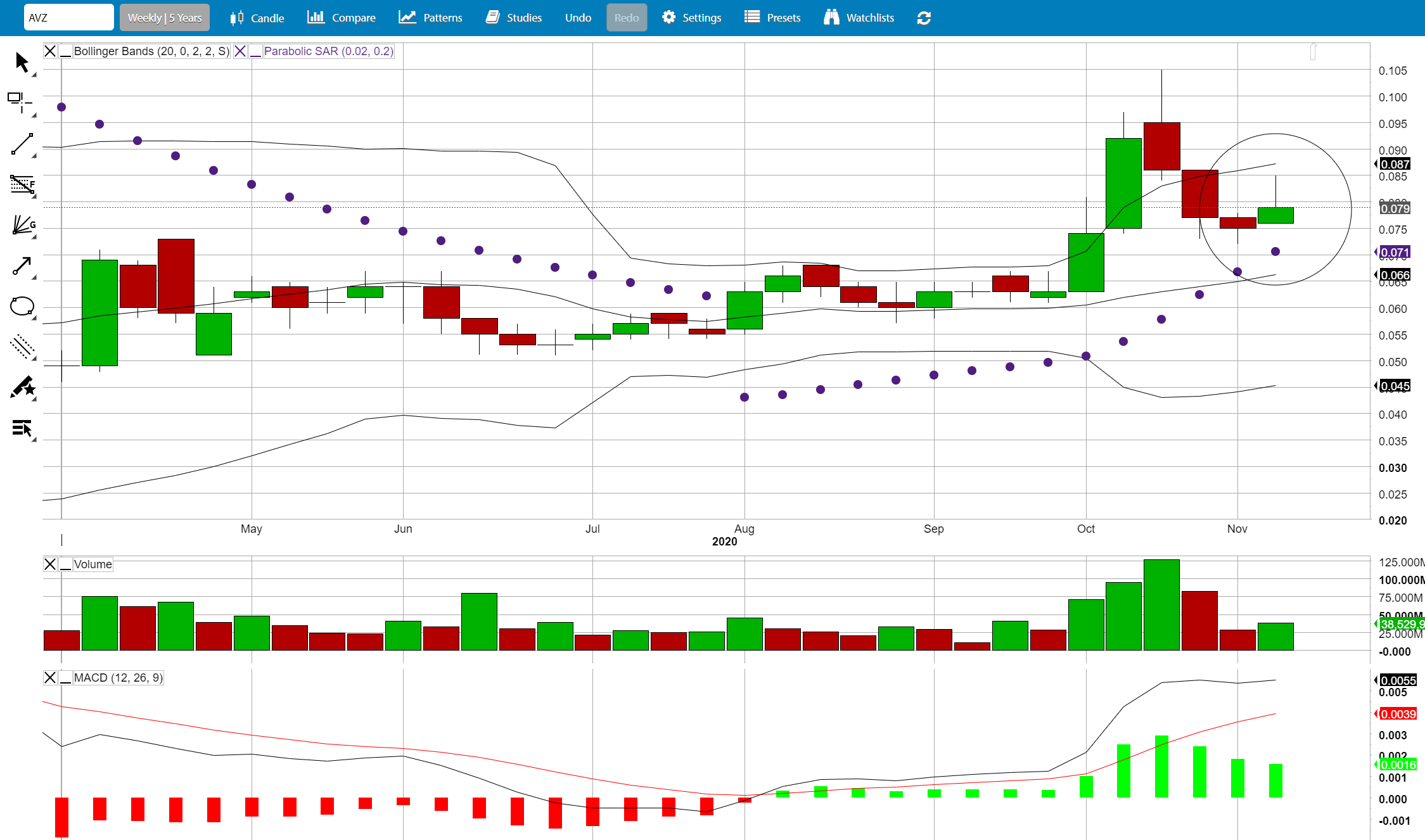Open the Watchlists panel
This screenshot has height=840, width=1425.
pyautogui.click(x=859, y=18)
